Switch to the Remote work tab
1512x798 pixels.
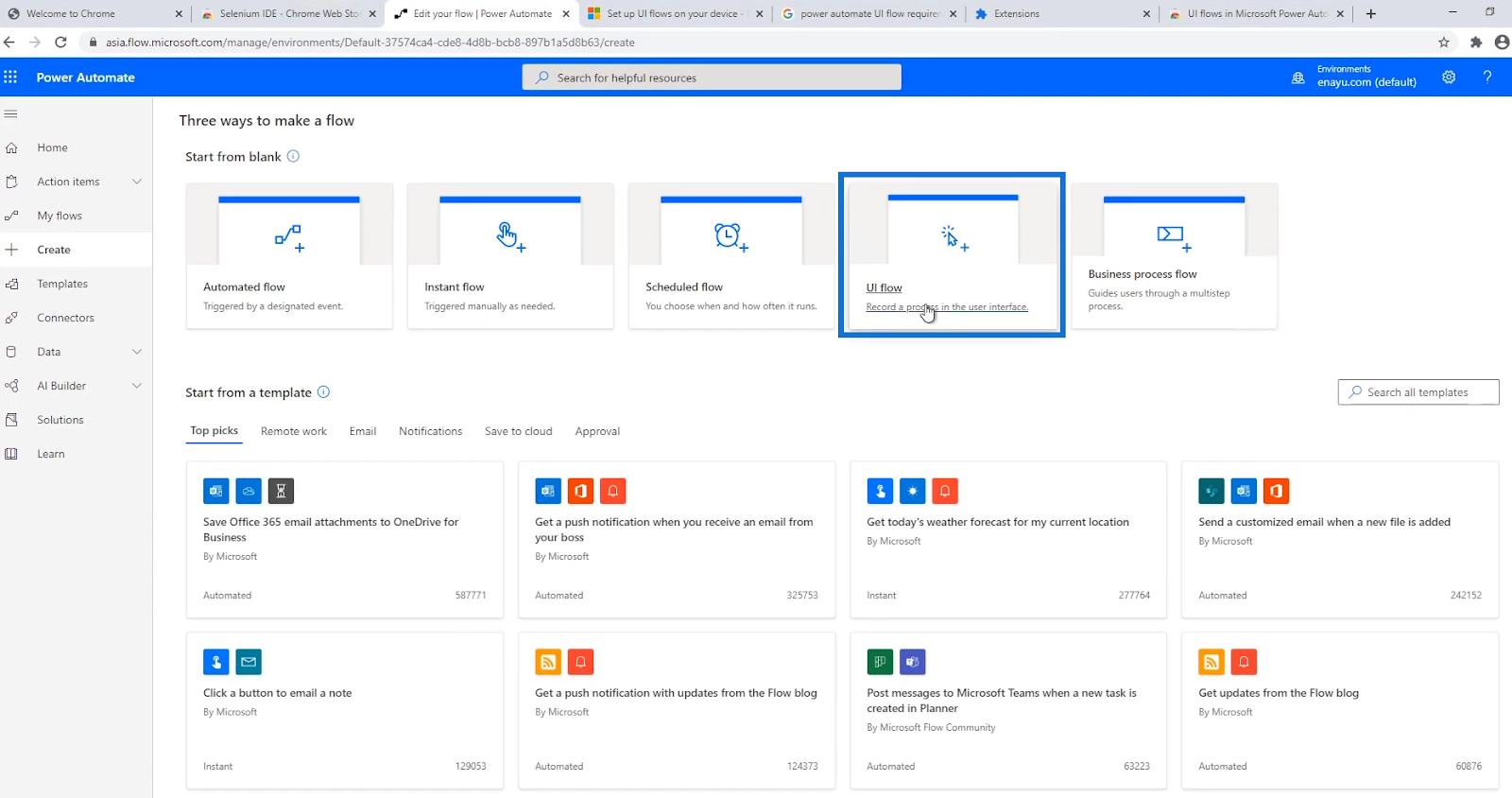[294, 431]
